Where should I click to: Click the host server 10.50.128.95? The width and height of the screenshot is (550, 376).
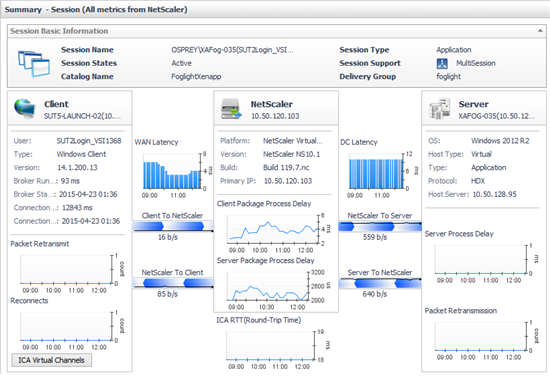tap(495, 194)
